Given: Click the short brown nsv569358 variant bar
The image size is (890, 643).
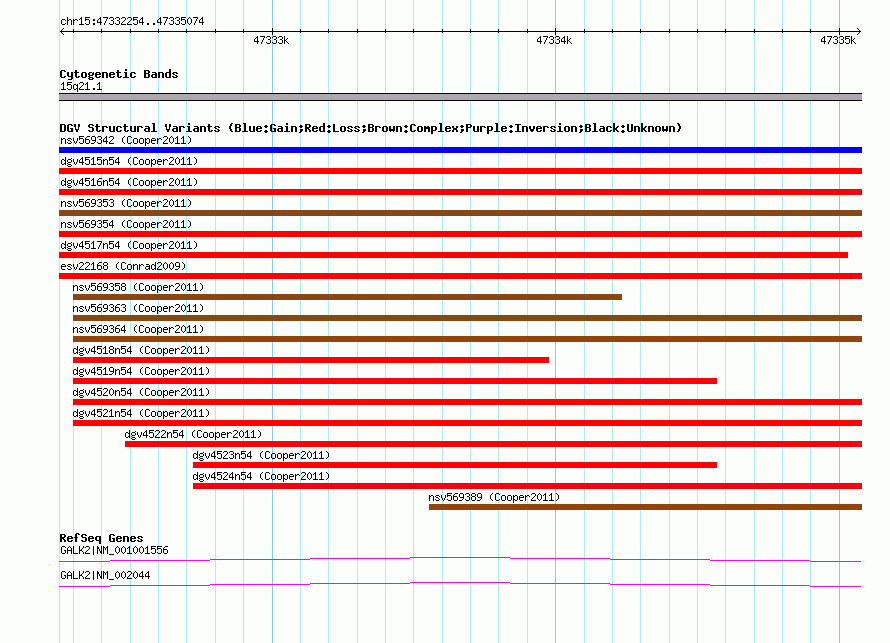Looking at the screenshot, I should (347, 297).
